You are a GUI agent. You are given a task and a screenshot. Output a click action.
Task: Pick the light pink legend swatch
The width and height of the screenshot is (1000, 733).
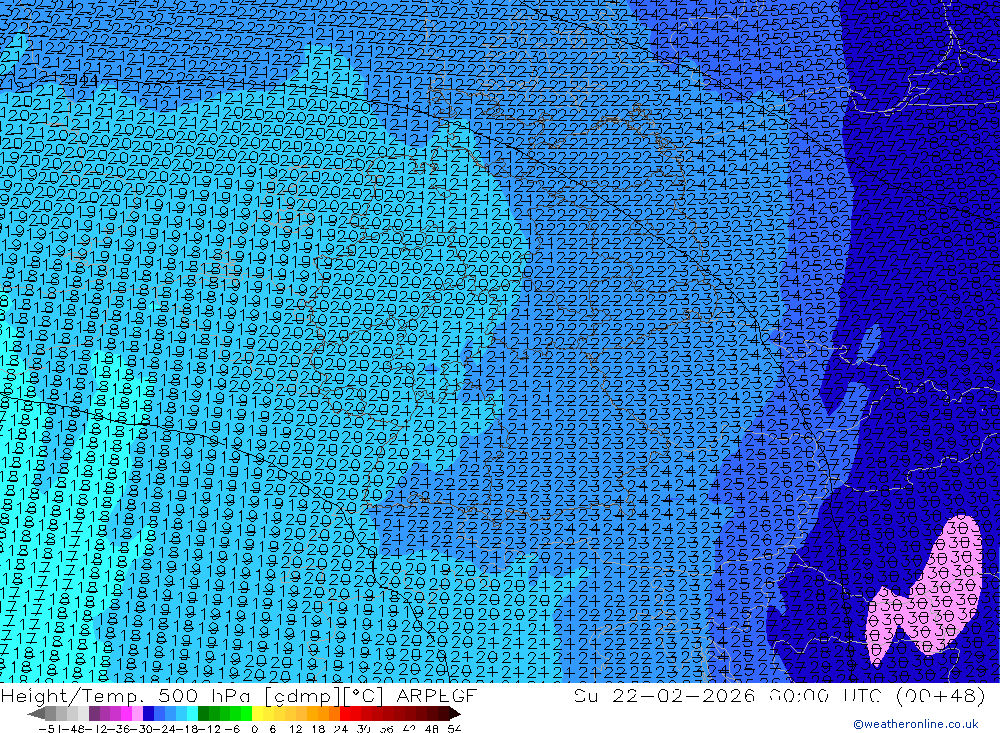pos(137,714)
